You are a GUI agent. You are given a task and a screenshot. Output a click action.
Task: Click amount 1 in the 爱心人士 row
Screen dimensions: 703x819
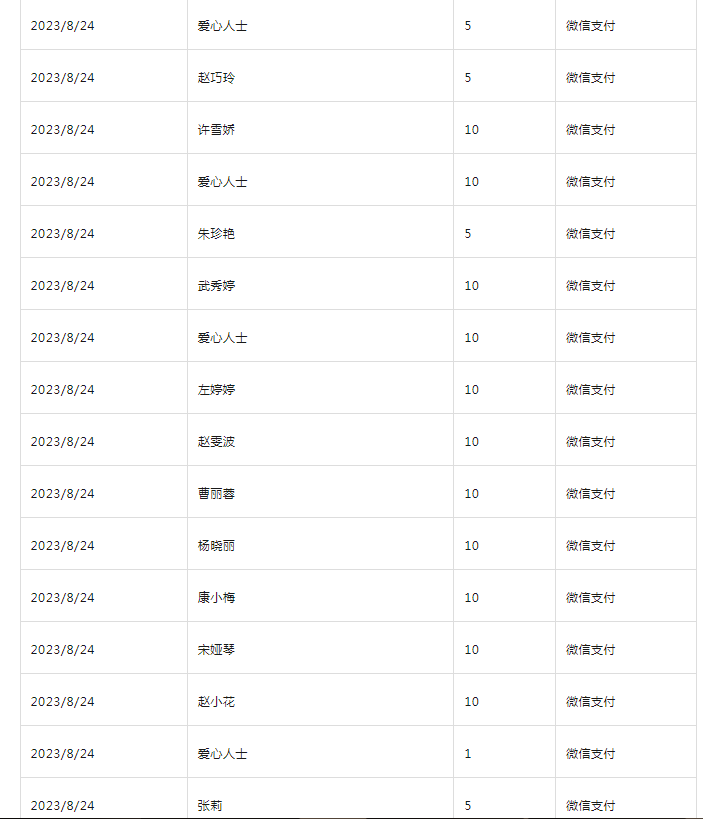coord(468,754)
